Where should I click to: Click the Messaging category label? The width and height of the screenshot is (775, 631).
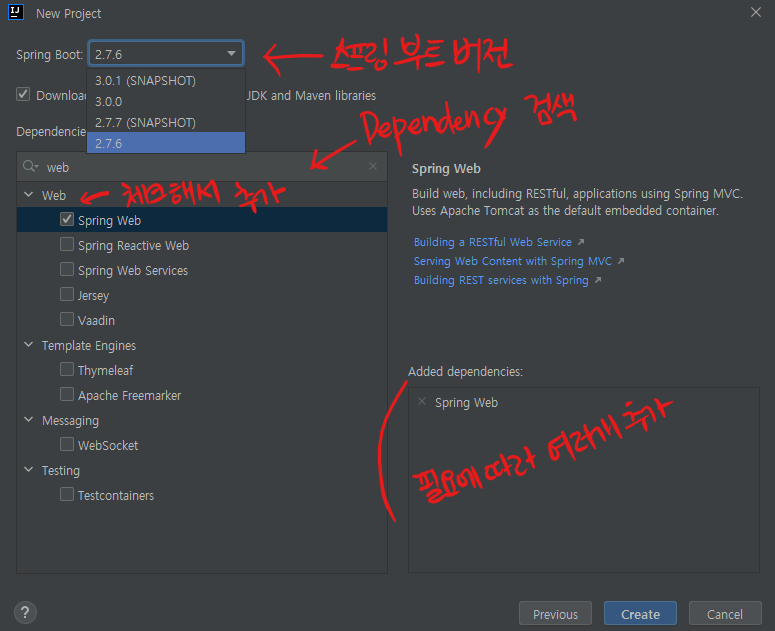pos(70,421)
